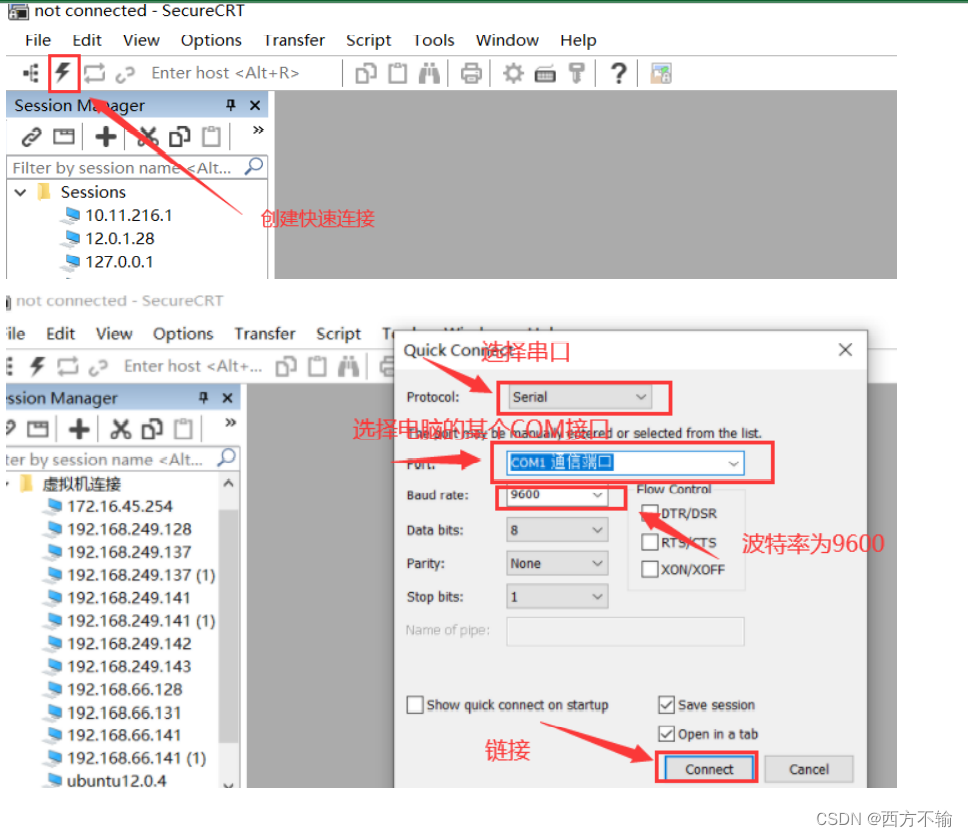Click the session manager toggle icon in top toolbar

tap(31, 73)
